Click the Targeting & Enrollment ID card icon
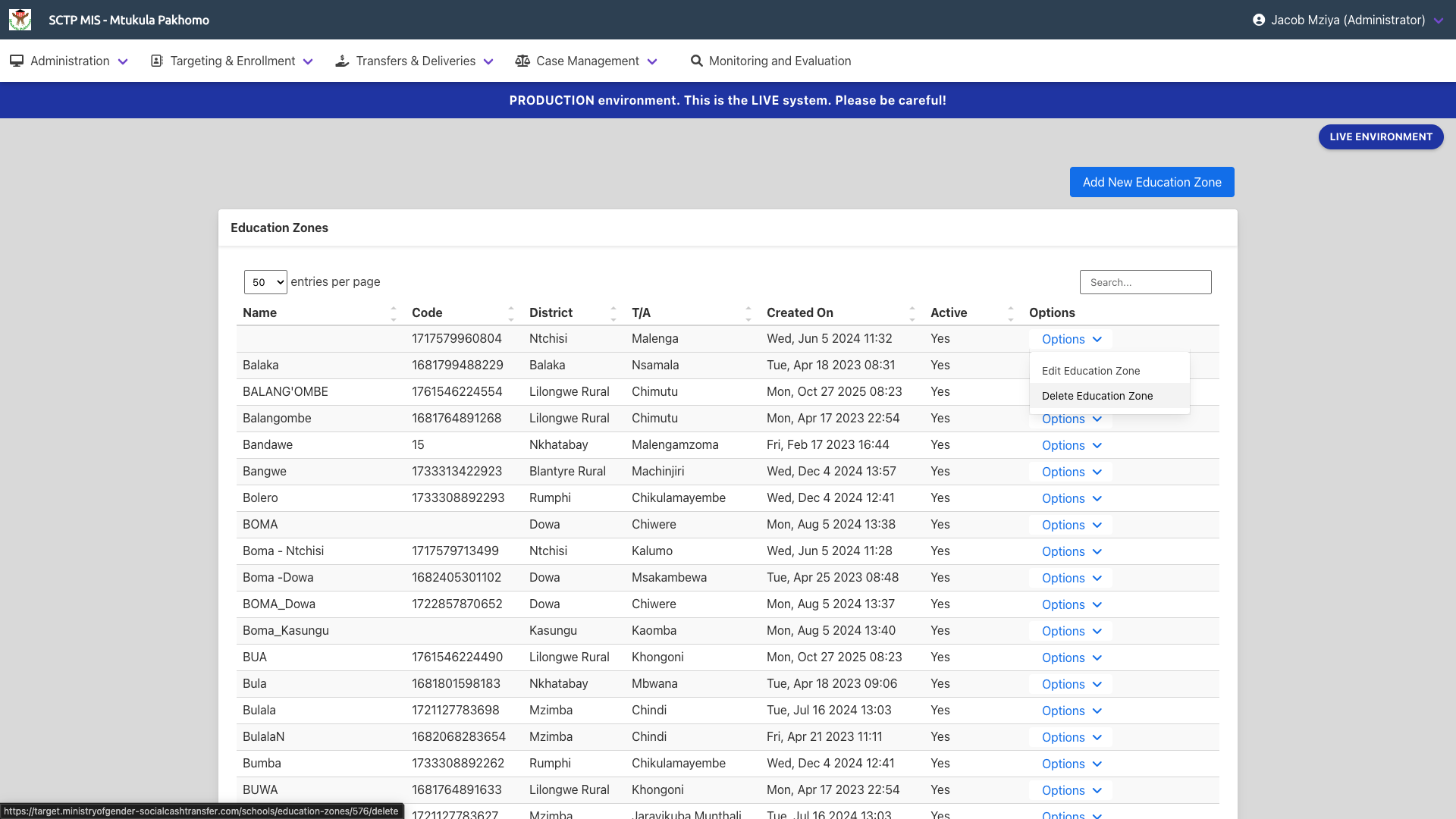 coord(157,61)
